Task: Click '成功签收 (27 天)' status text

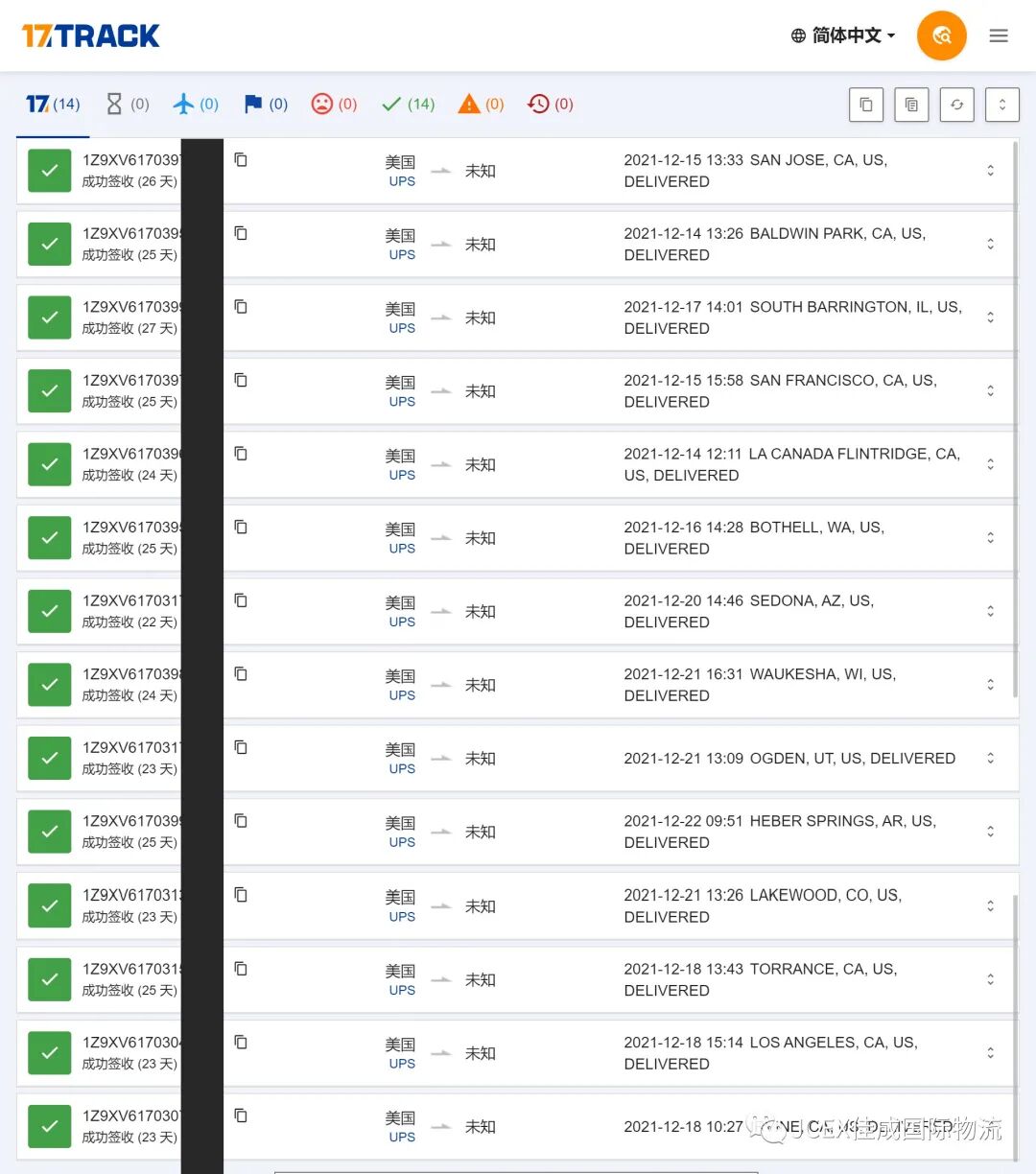Action: (x=129, y=328)
